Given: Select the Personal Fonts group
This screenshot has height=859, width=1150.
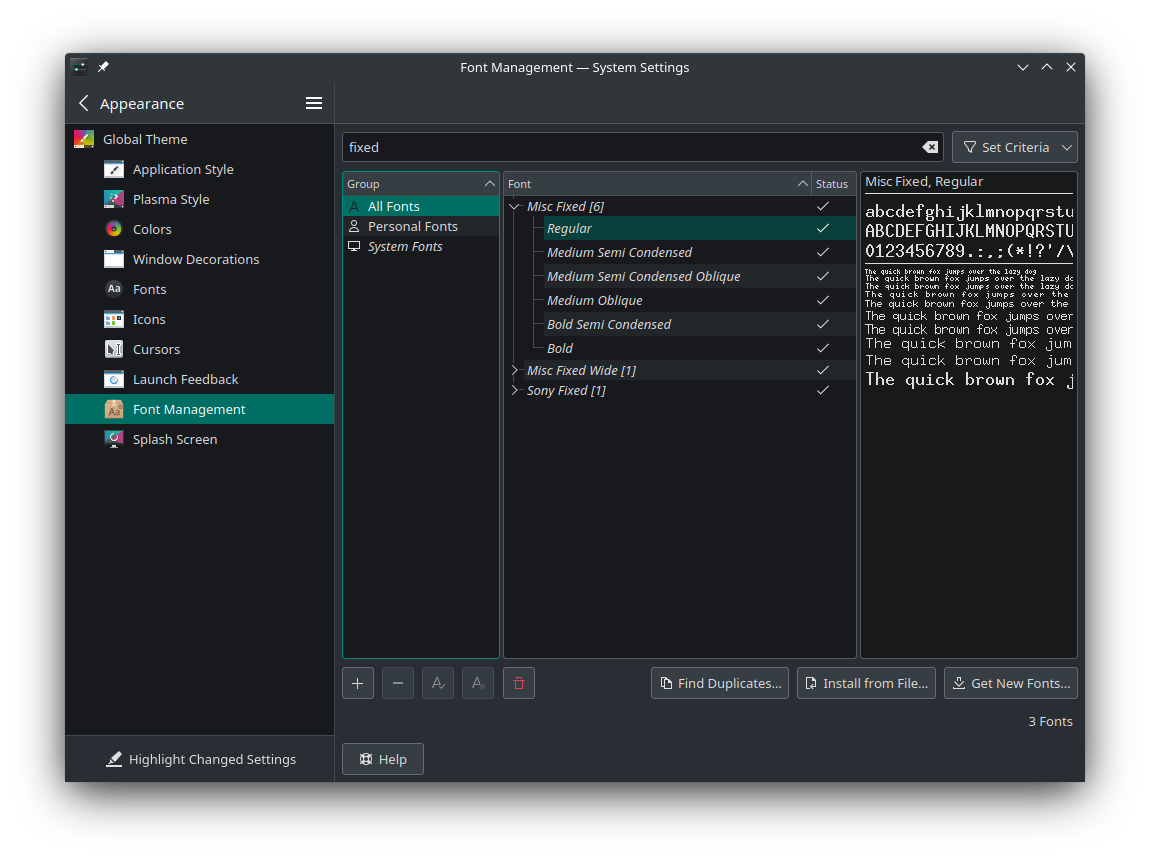Looking at the screenshot, I should (x=421, y=227).
